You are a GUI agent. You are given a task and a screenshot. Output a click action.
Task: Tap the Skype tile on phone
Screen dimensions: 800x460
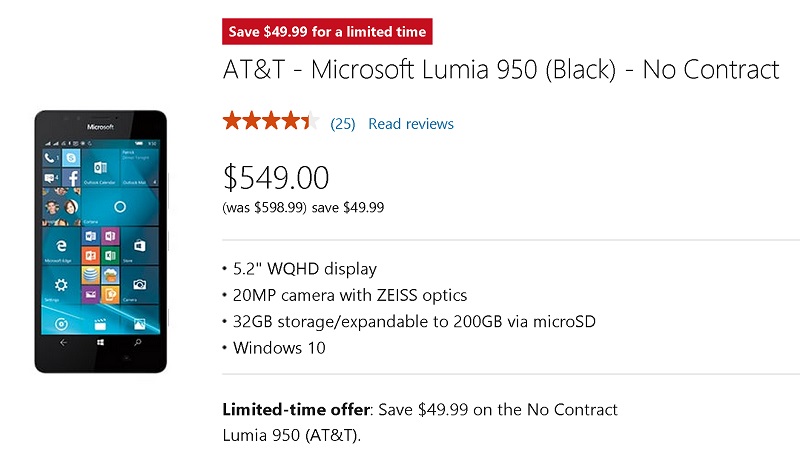tap(71, 158)
